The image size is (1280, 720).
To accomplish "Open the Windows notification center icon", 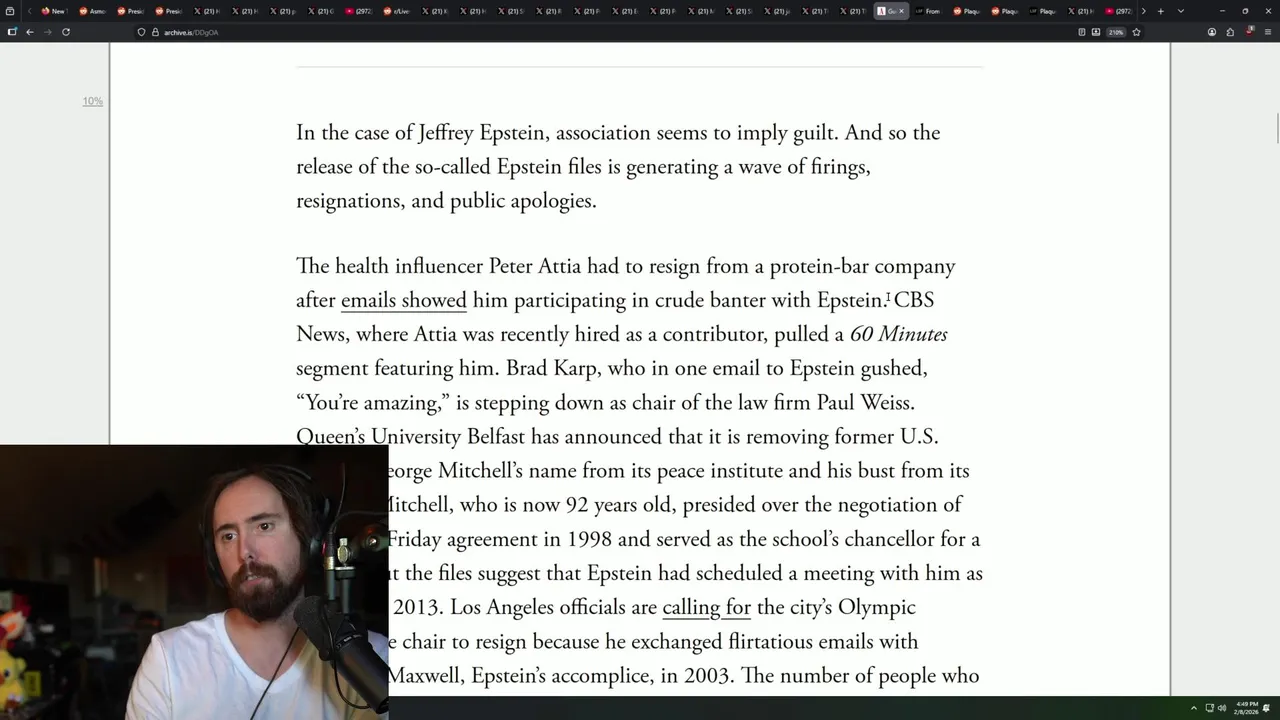I will [1267, 708].
